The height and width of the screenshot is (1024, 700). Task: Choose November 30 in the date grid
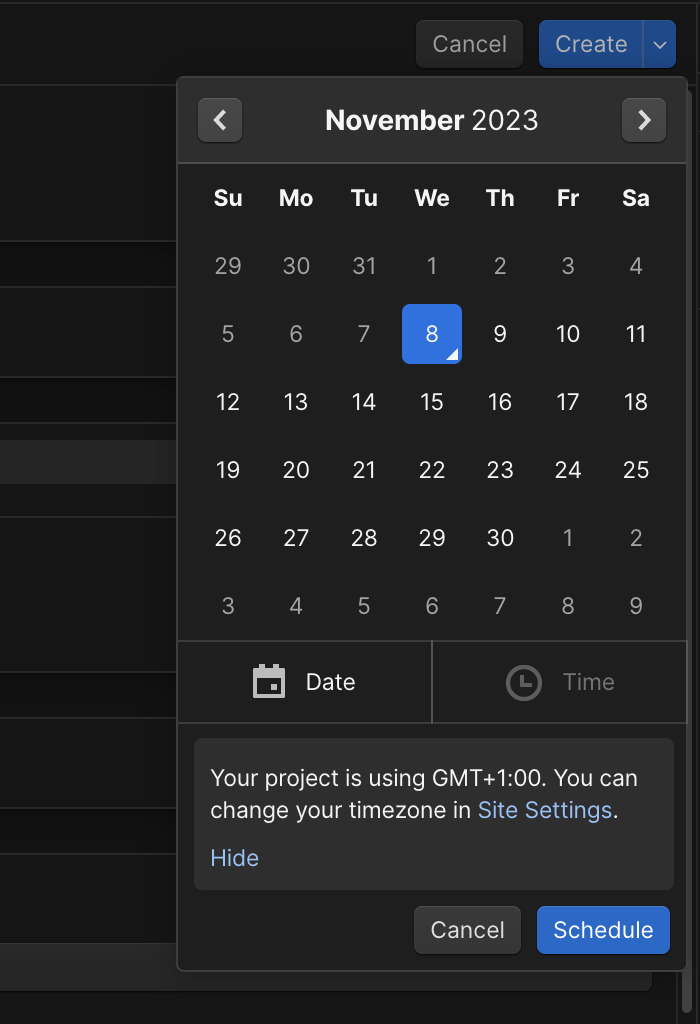pos(500,538)
